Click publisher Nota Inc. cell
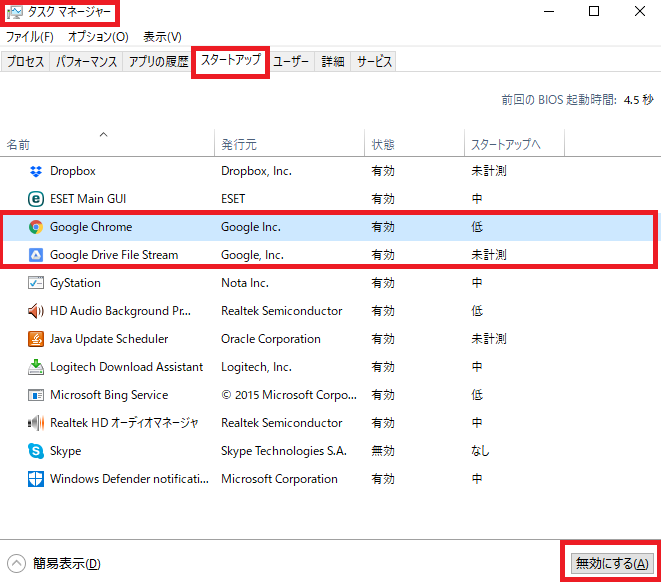Viewport: 661px width, 584px height. point(245,283)
